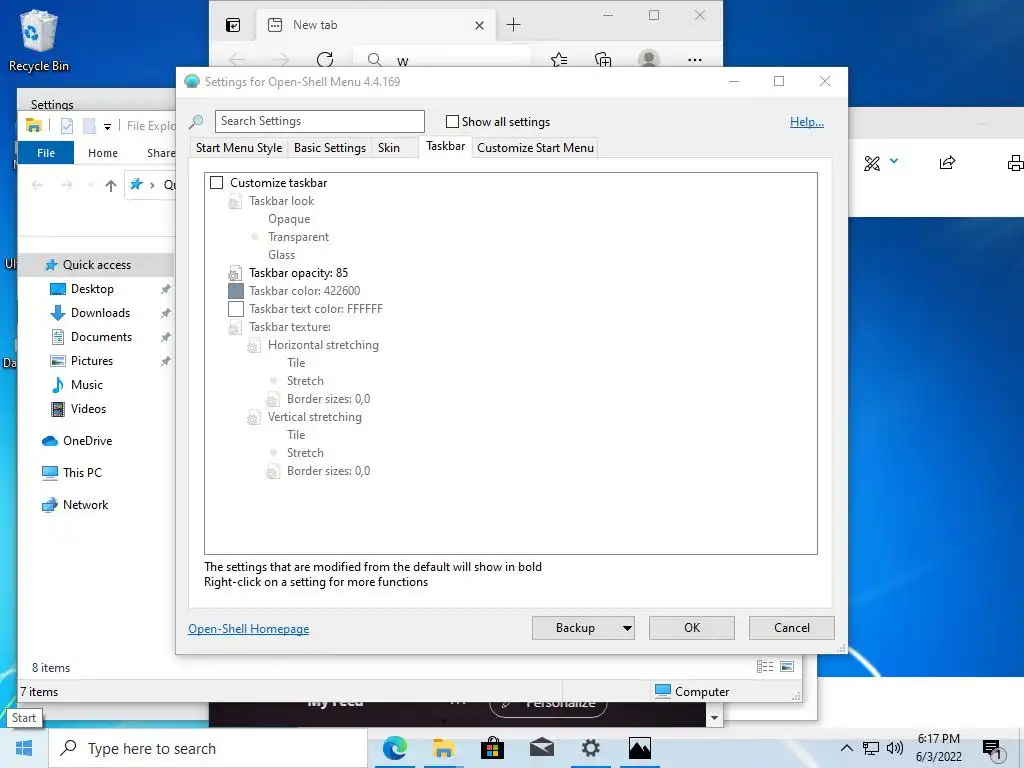
Task: Click the volume icon in system tray
Action: [x=895, y=748]
